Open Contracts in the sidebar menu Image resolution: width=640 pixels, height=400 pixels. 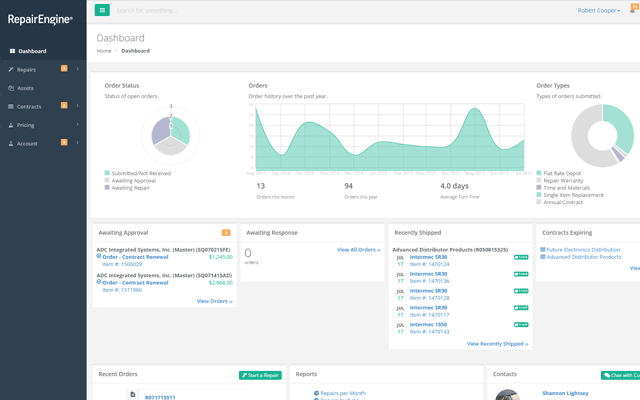(43, 107)
